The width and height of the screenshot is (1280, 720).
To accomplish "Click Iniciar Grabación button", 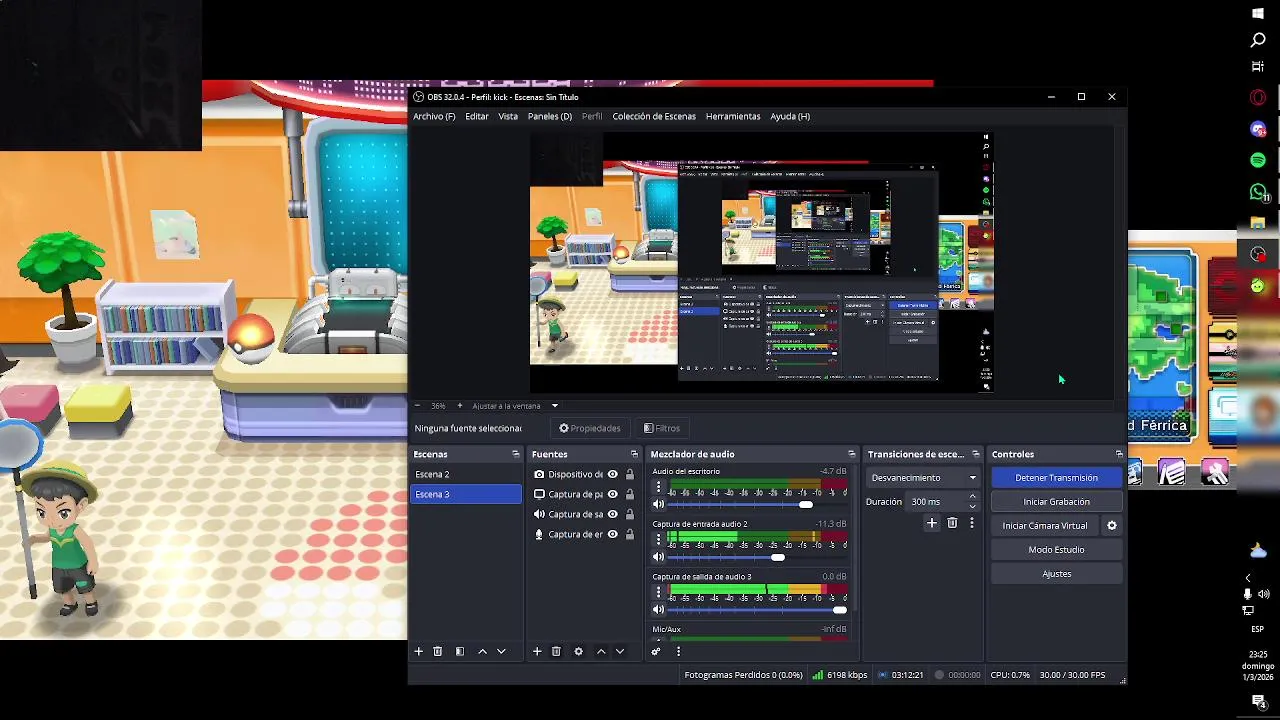I will (1056, 502).
